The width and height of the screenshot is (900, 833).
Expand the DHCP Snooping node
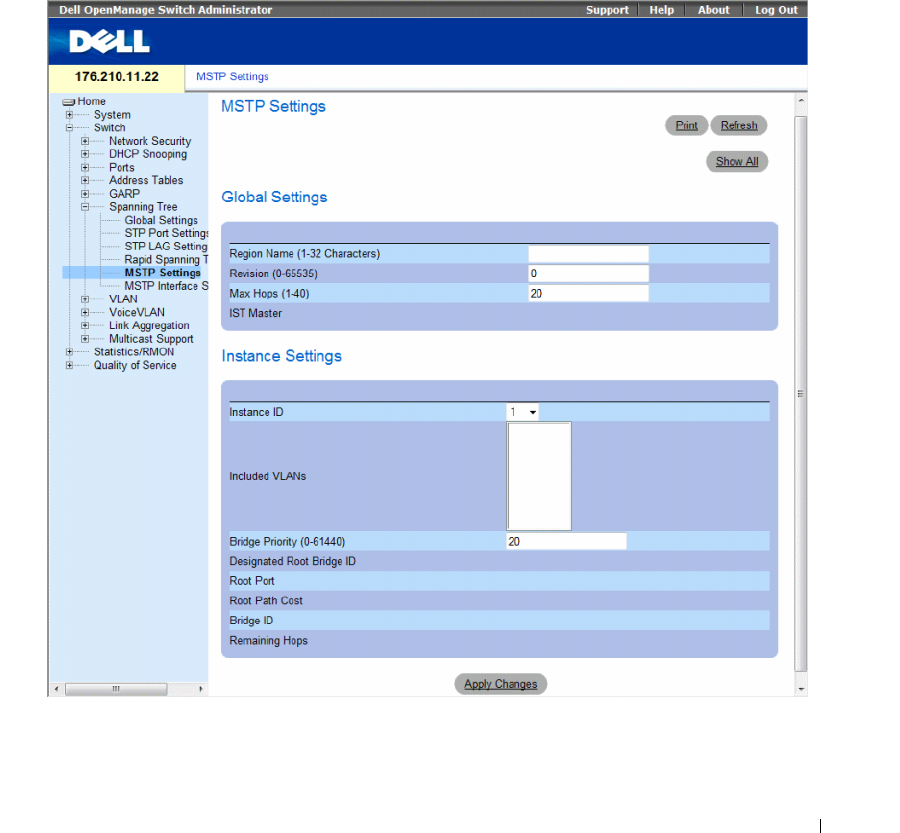coord(85,154)
